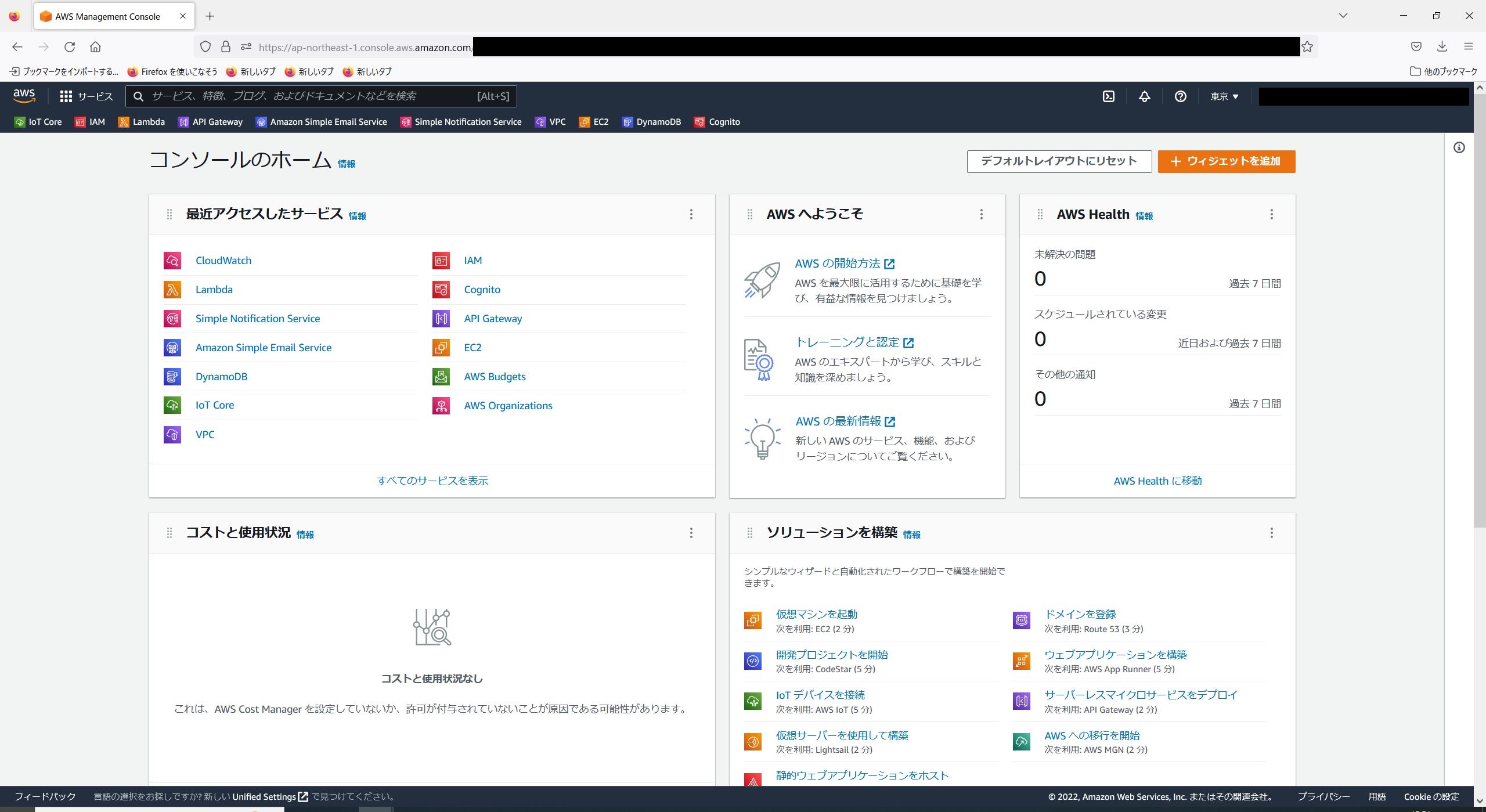1486x812 pixels.
Task: Click 情報 link beside コンソールのホーム
Action: point(347,164)
